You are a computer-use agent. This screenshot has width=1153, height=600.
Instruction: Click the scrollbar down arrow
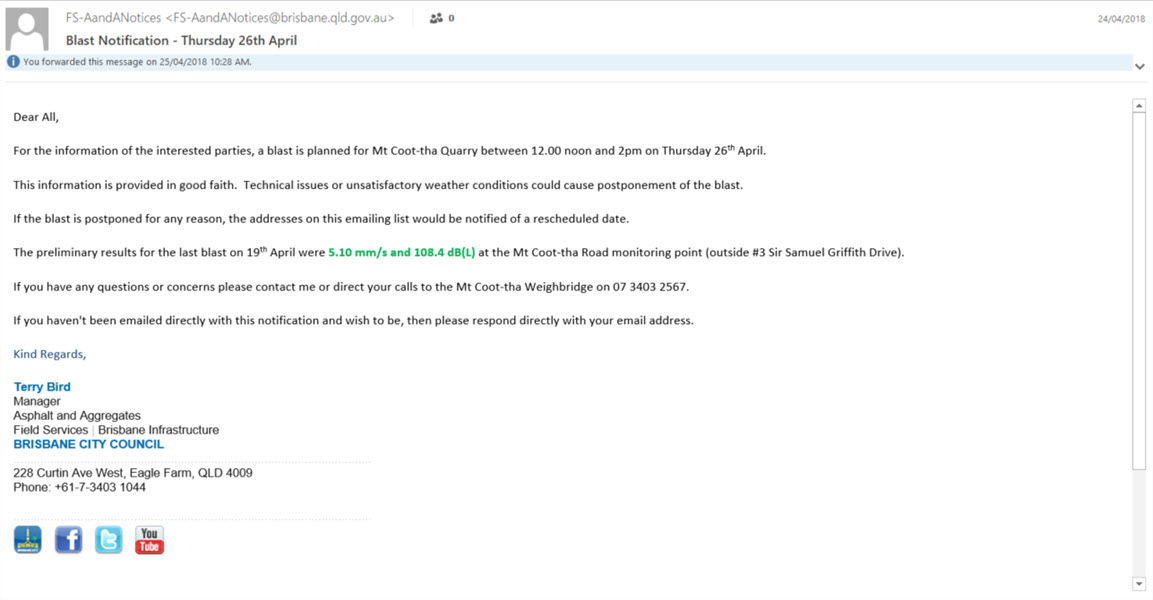[x=1139, y=584]
